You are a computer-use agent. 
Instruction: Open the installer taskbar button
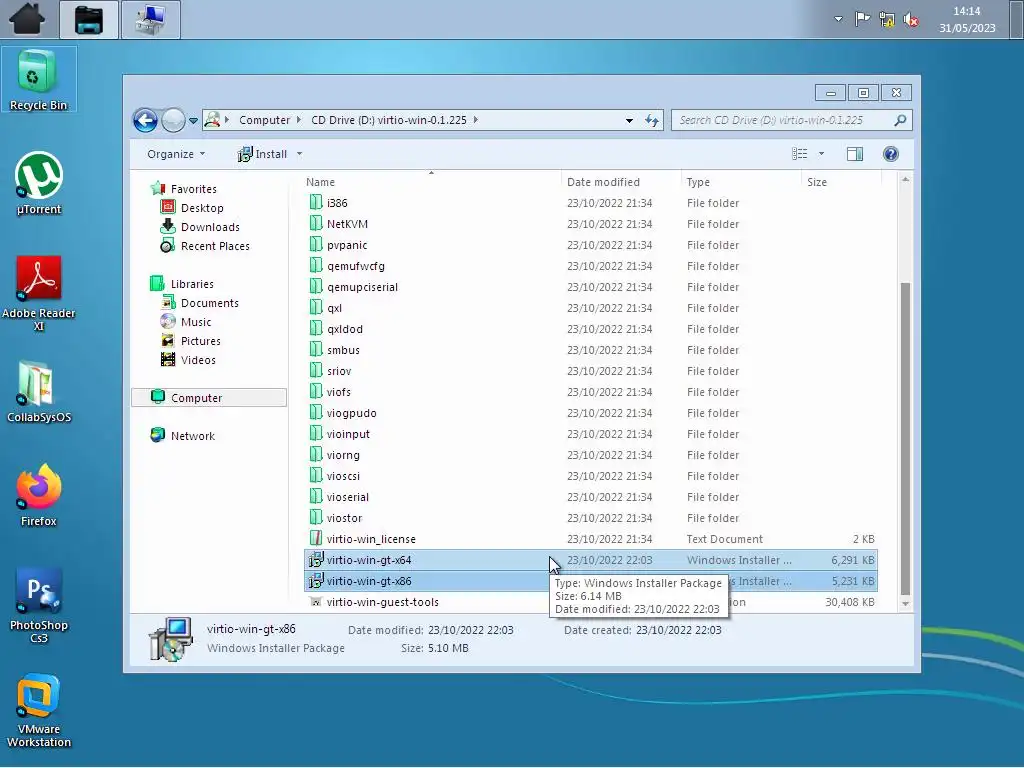151,20
